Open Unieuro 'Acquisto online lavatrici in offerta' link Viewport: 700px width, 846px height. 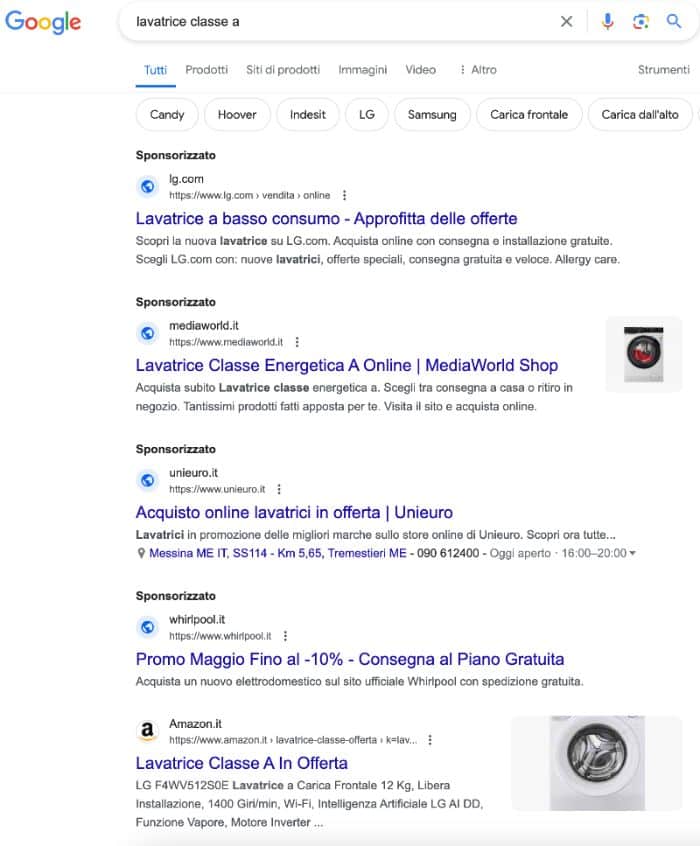[x=294, y=513]
